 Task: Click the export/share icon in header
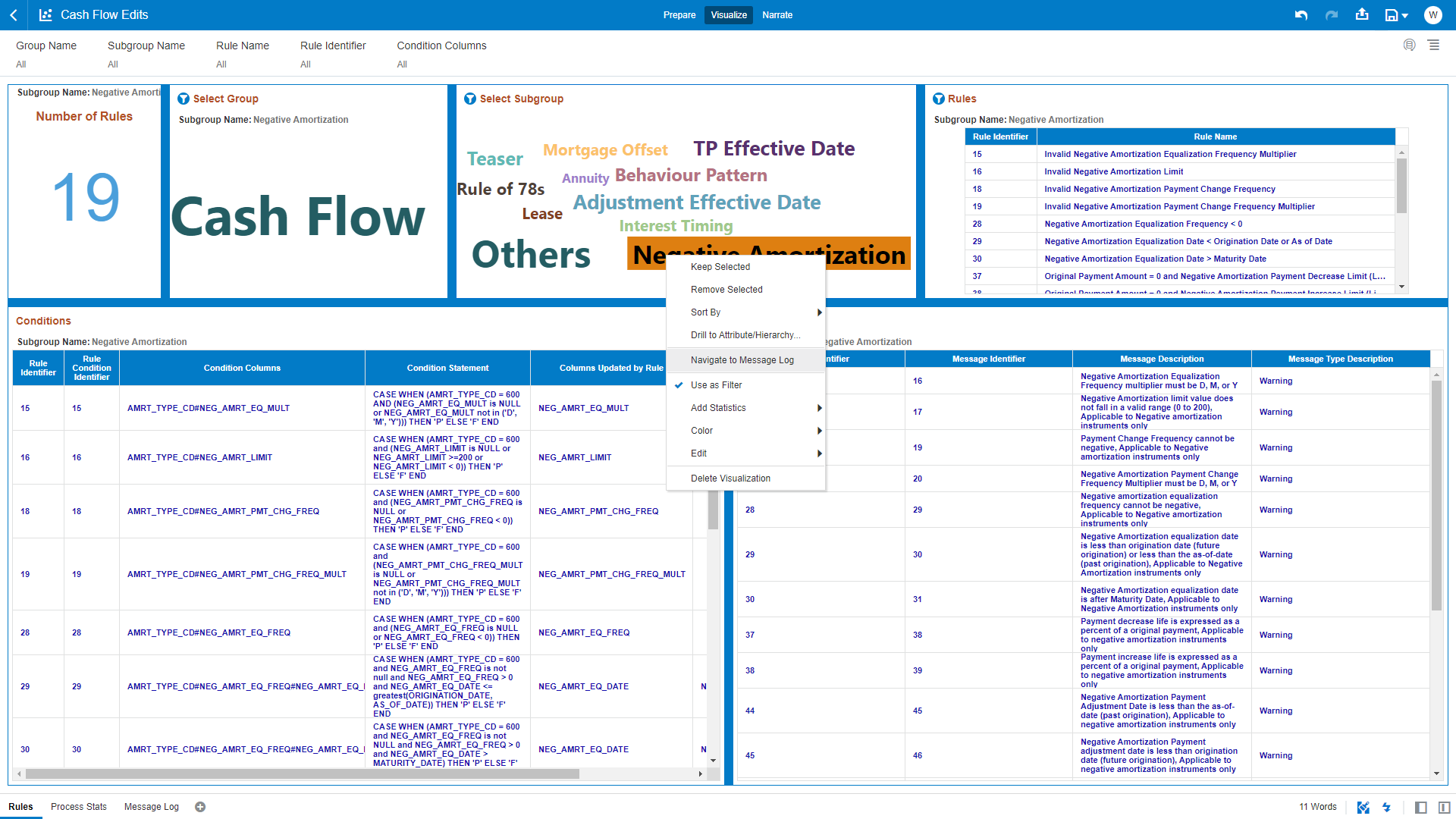click(x=1362, y=14)
